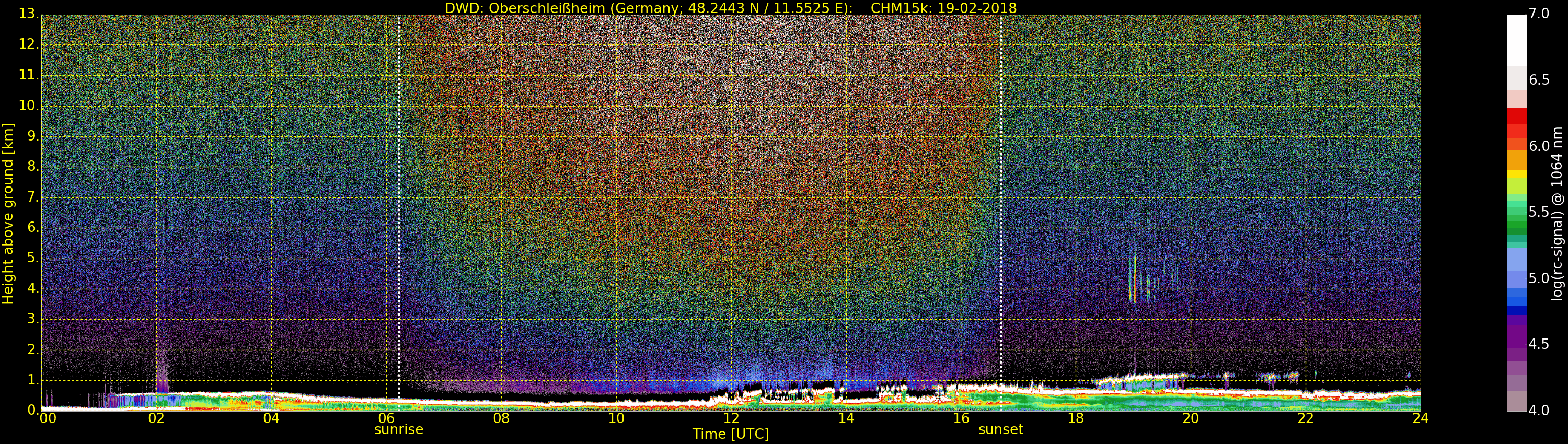
Task: Click the 'sunset' label below the time axis
Action: [x=1001, y=429]
